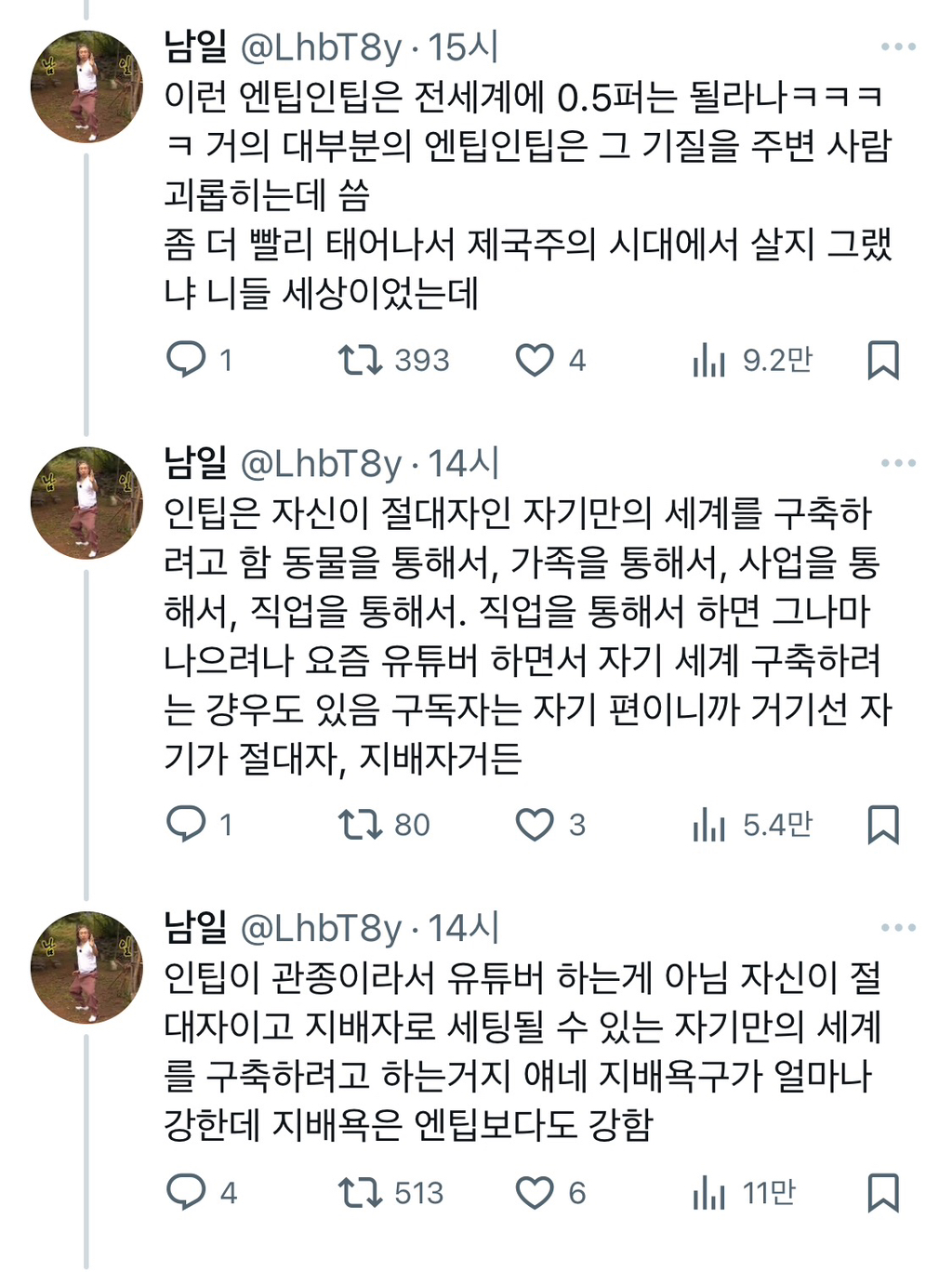Screen dimensions: 952x1272
Task: Open the reply icon on the first tweet
Action: [x=185, y=361]
